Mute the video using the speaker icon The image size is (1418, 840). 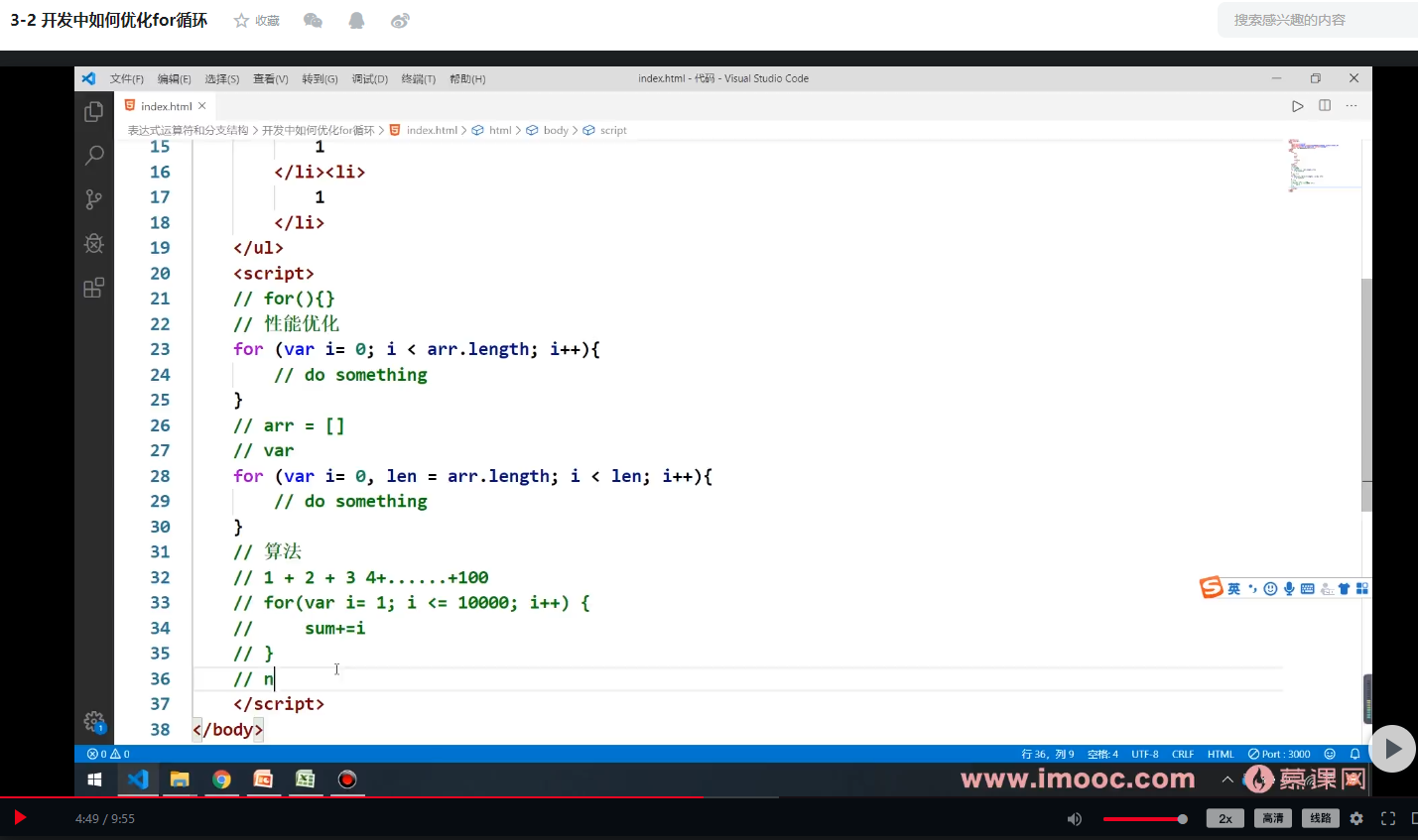point(1074,818)
